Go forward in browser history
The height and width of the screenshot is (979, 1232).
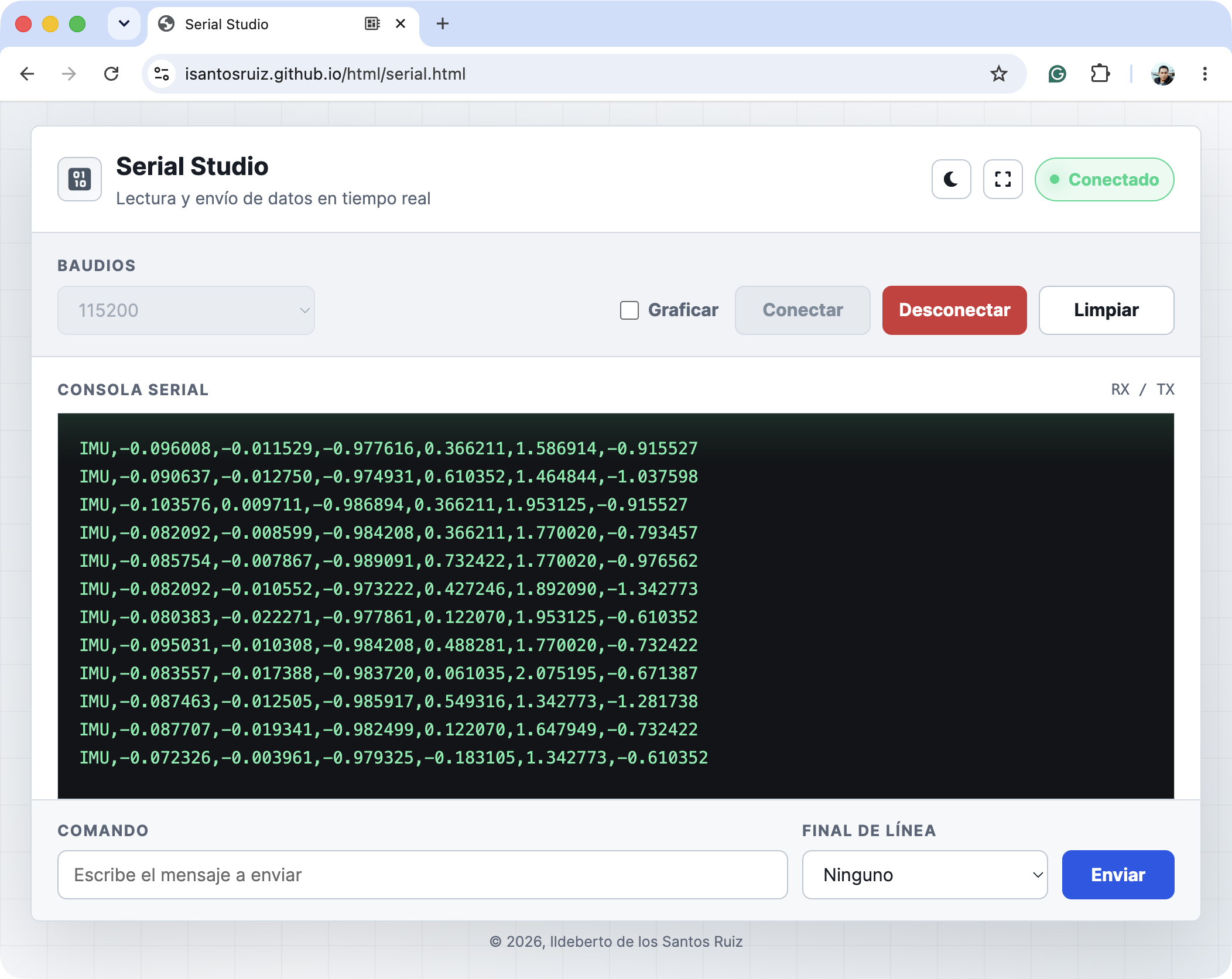[x=69, y=74]
